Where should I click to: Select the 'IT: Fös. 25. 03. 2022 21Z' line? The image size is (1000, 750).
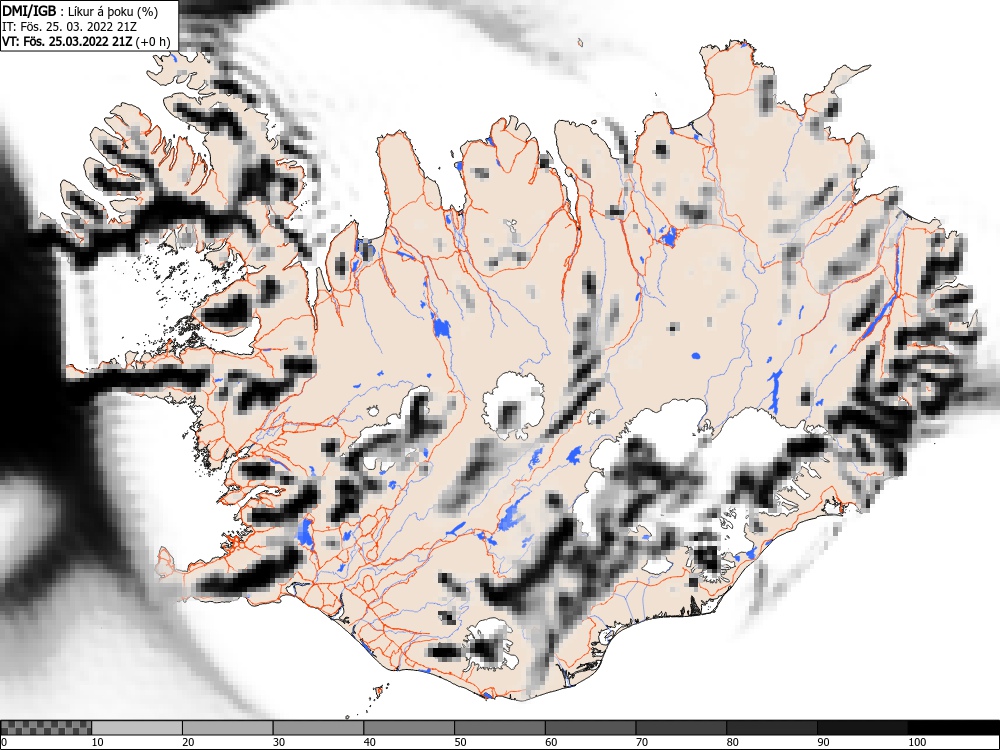(x=70, y=27)
